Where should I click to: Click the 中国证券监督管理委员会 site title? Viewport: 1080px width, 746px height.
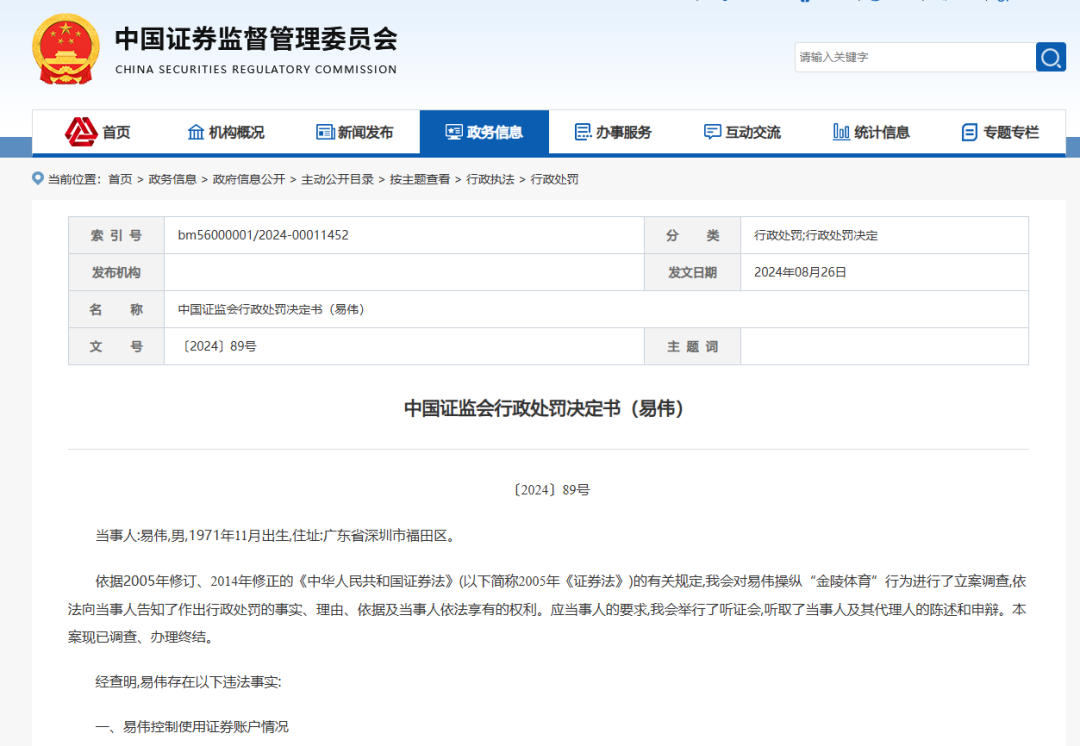tap(256, 39)
